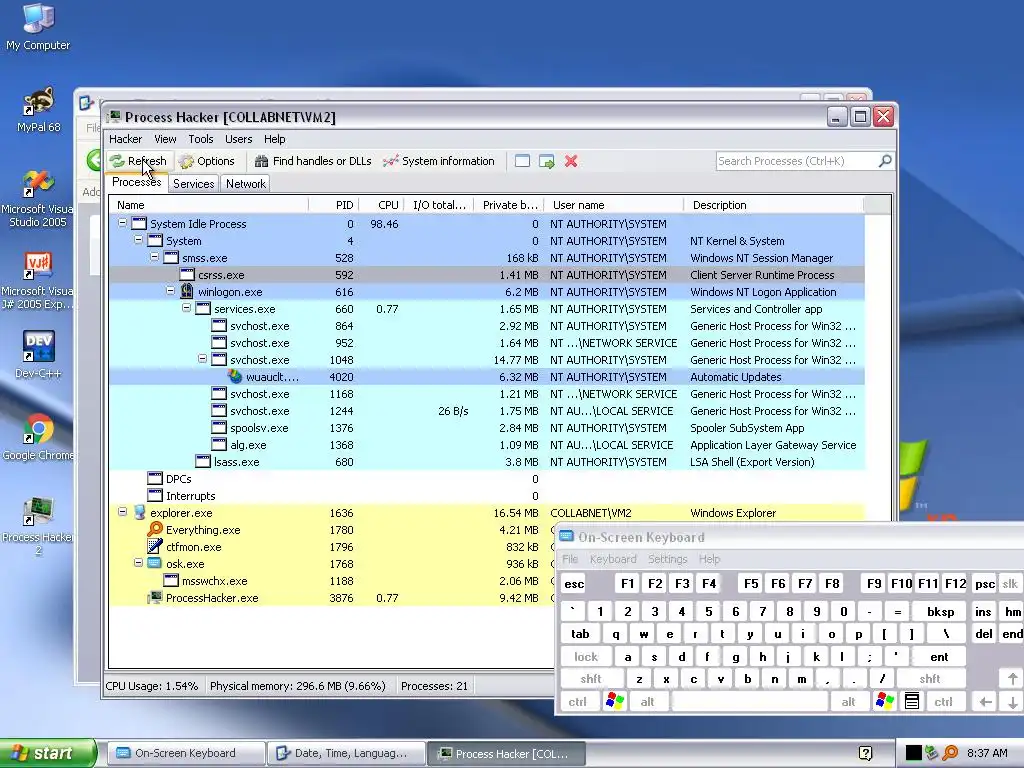Viewport: 1024px width, 768px height.
Task: Select the Everything.exe magnifier icon
Action: coord(155,530)
